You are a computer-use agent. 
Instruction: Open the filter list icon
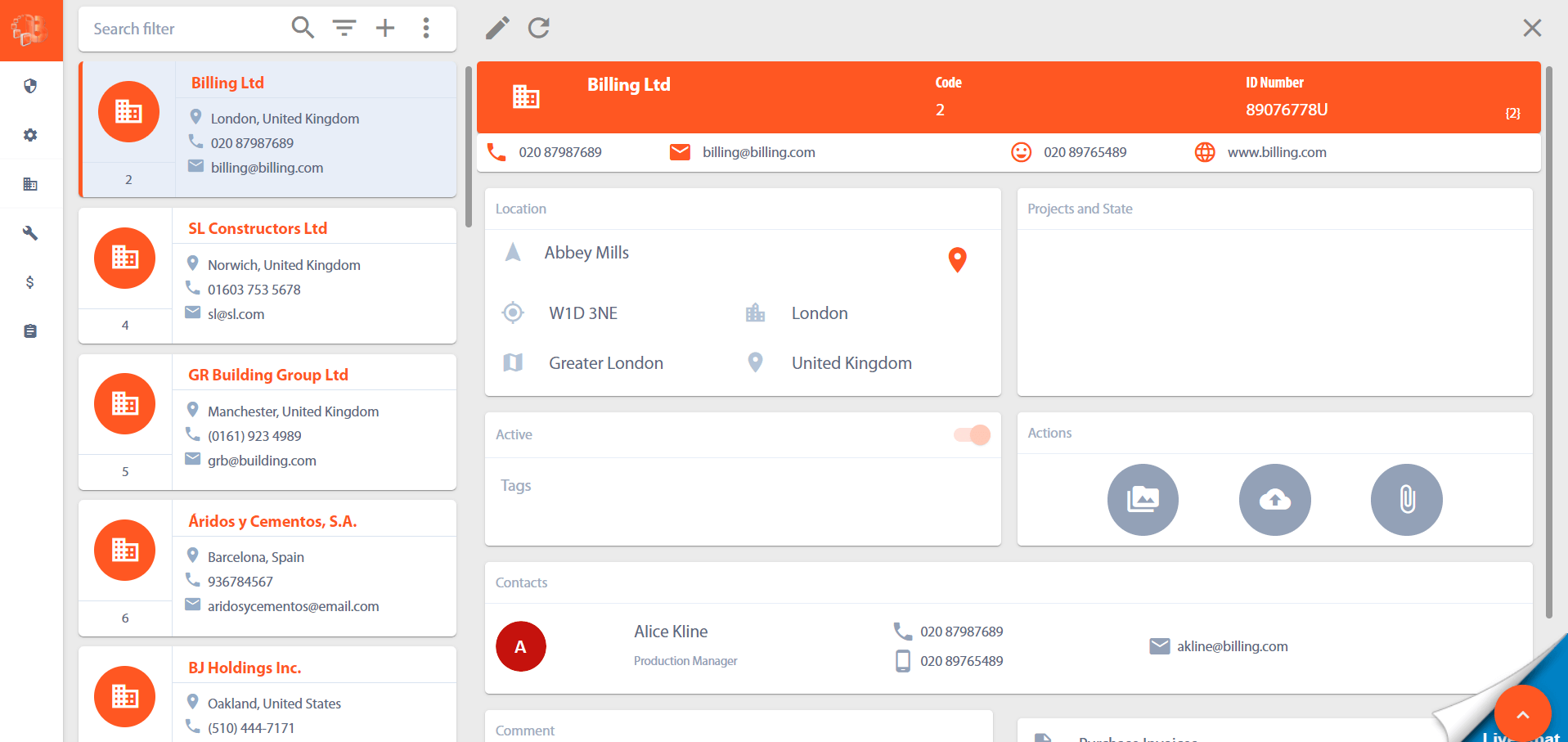pyautogui.click(x=344, y=29)
